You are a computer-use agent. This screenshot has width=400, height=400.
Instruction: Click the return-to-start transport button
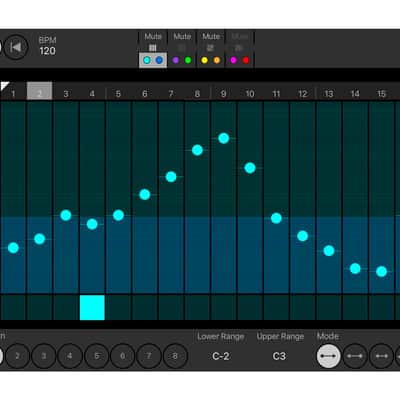click(x=16, y=47)
